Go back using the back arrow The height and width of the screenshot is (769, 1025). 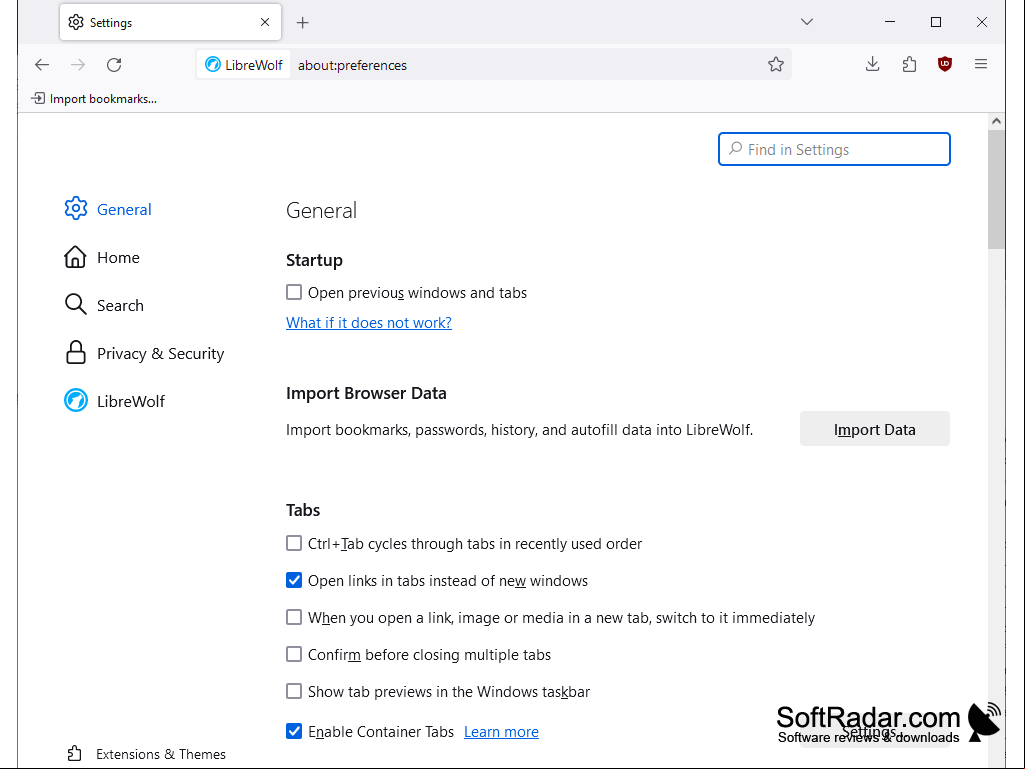point(42,65)
